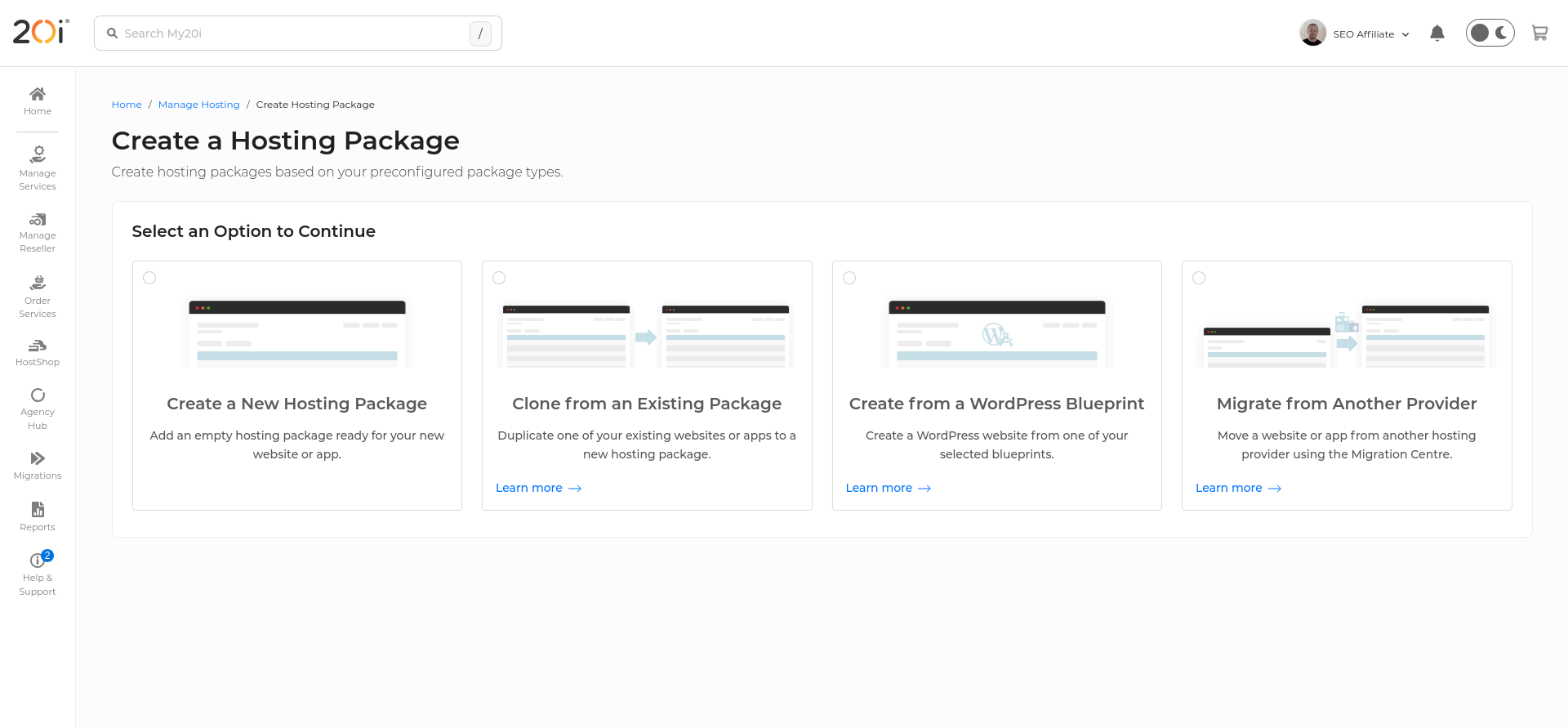This screenshot has height=728, width=1568.
Task: Open the shopping cart
Action: (x=1539, y=33)
